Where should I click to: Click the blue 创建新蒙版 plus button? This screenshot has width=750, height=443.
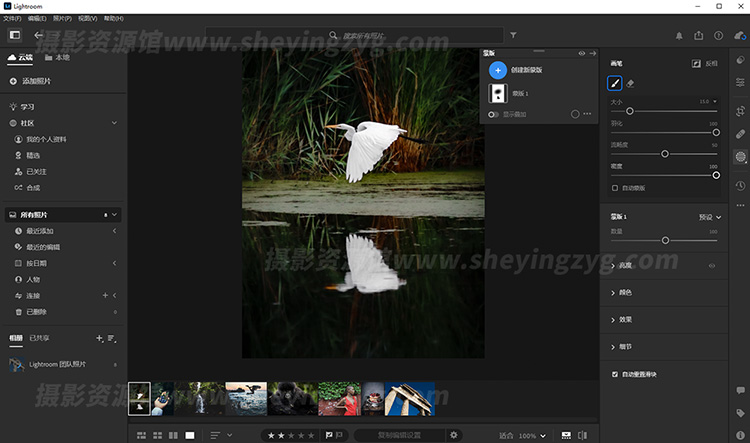498,71
